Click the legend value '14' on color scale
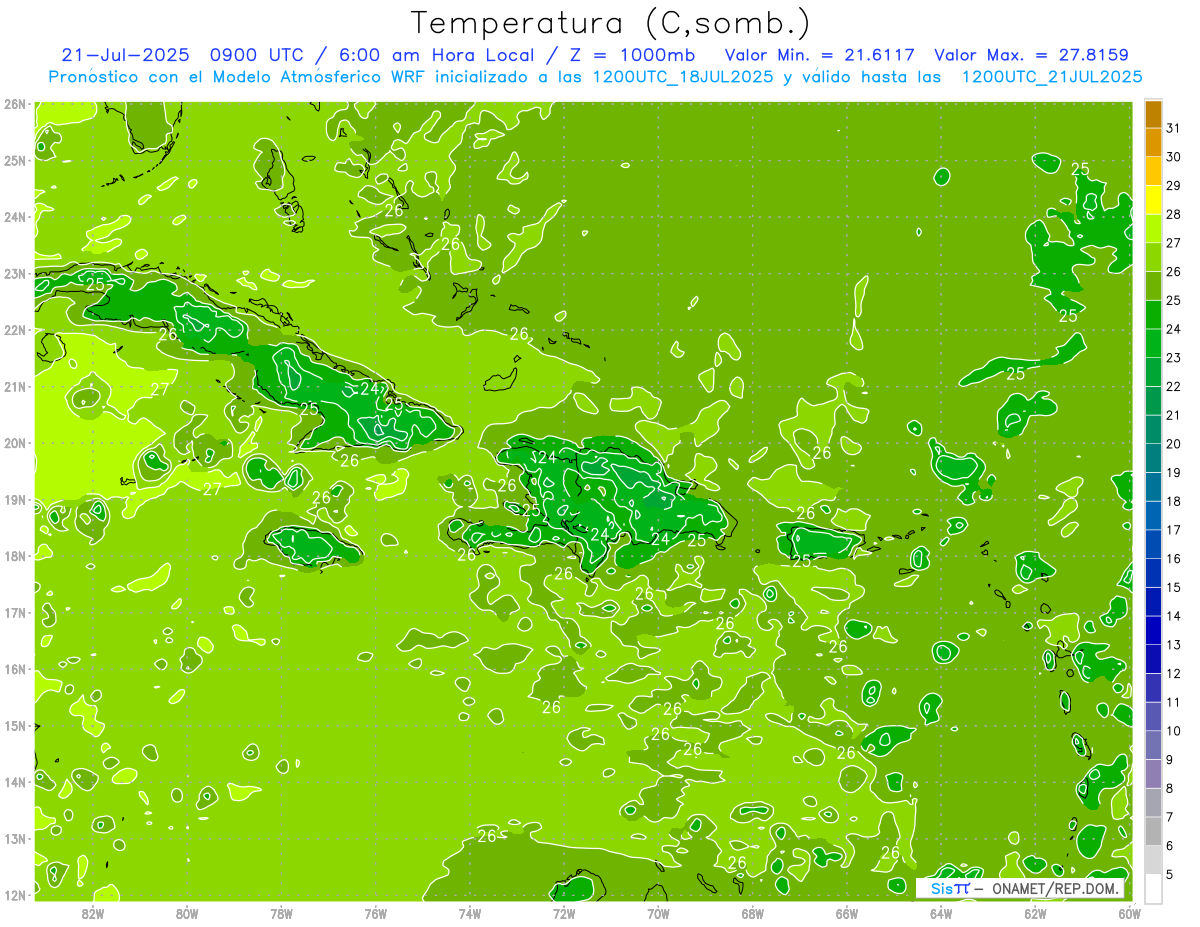Viewport: 1200px width, 927px height. 1173,616
